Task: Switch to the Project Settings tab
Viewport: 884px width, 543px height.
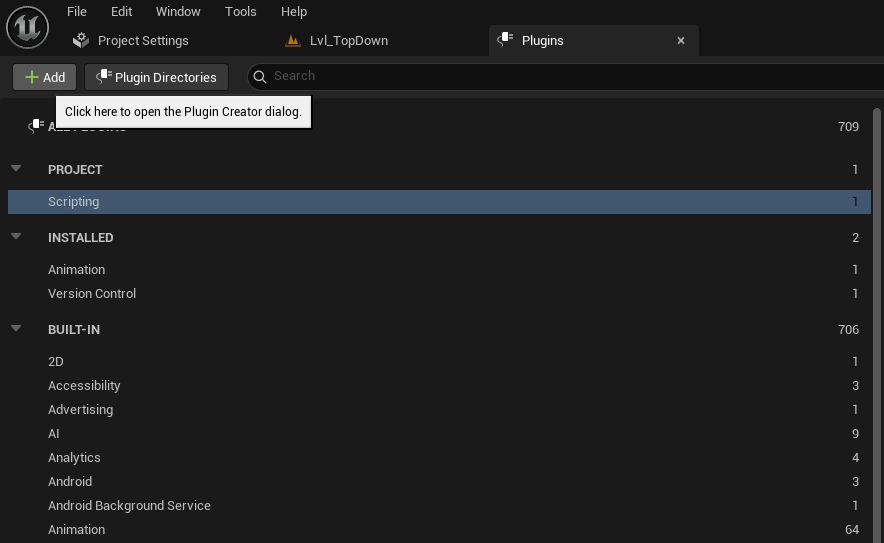Action: coord(142,41)
